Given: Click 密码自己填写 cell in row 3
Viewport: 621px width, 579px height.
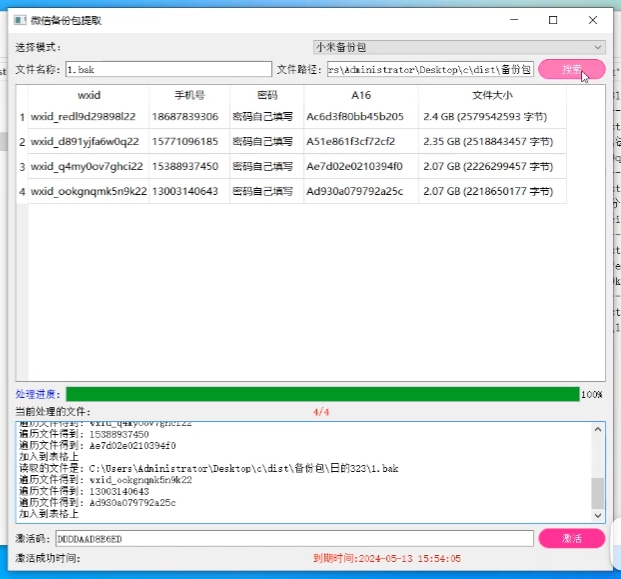Looking at the screenshot, I should point(267,166).
